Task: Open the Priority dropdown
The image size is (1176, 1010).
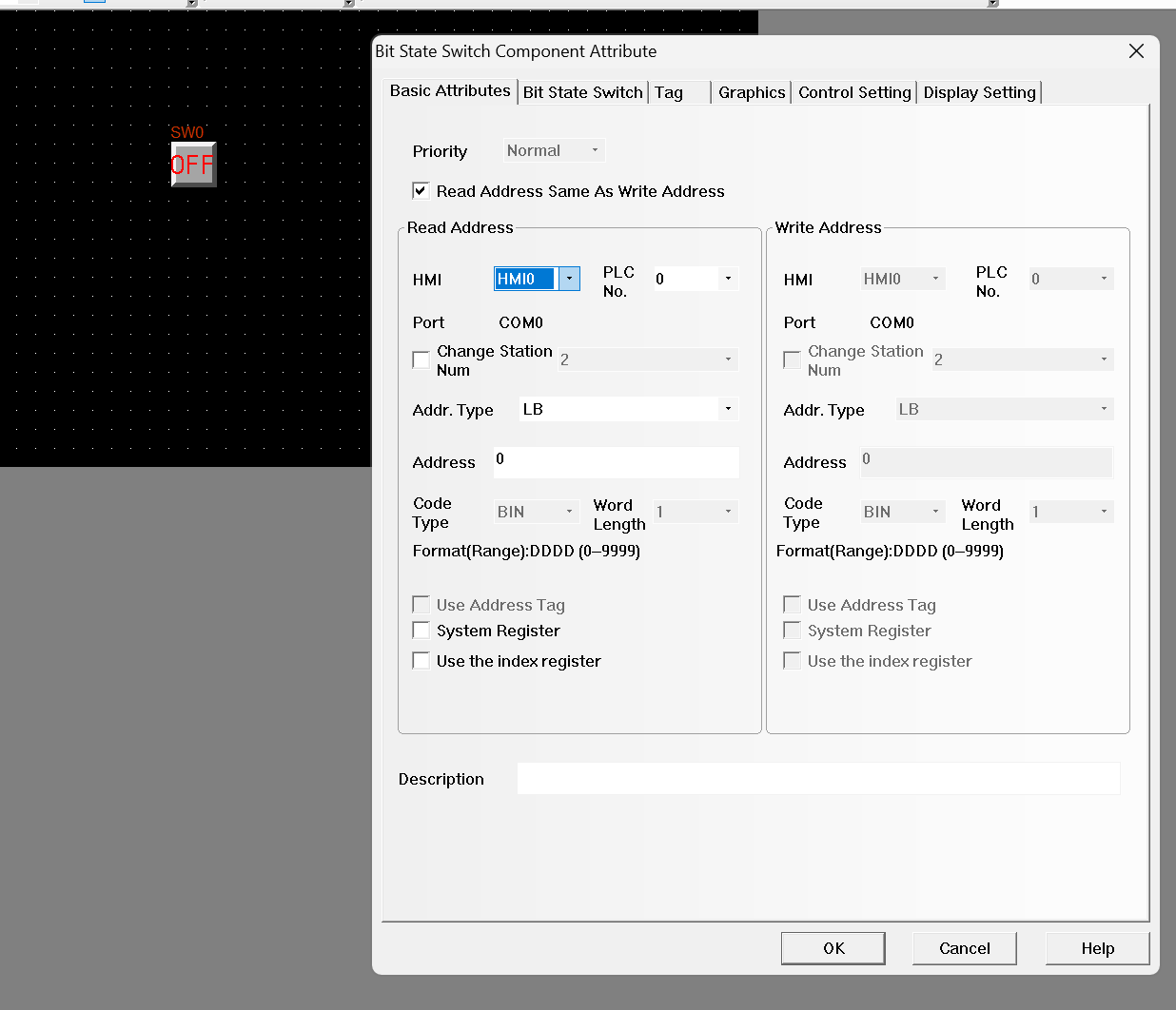Action: coord(554,150)
